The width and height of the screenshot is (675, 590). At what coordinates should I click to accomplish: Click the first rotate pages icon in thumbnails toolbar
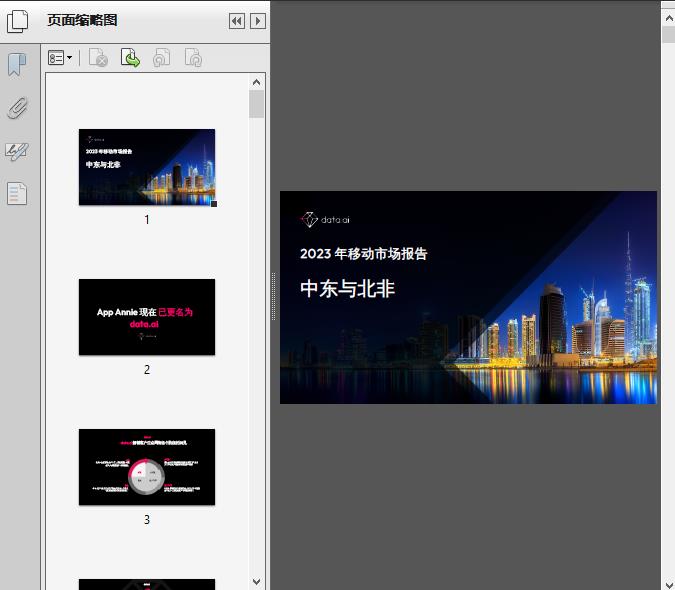point(161,58)
